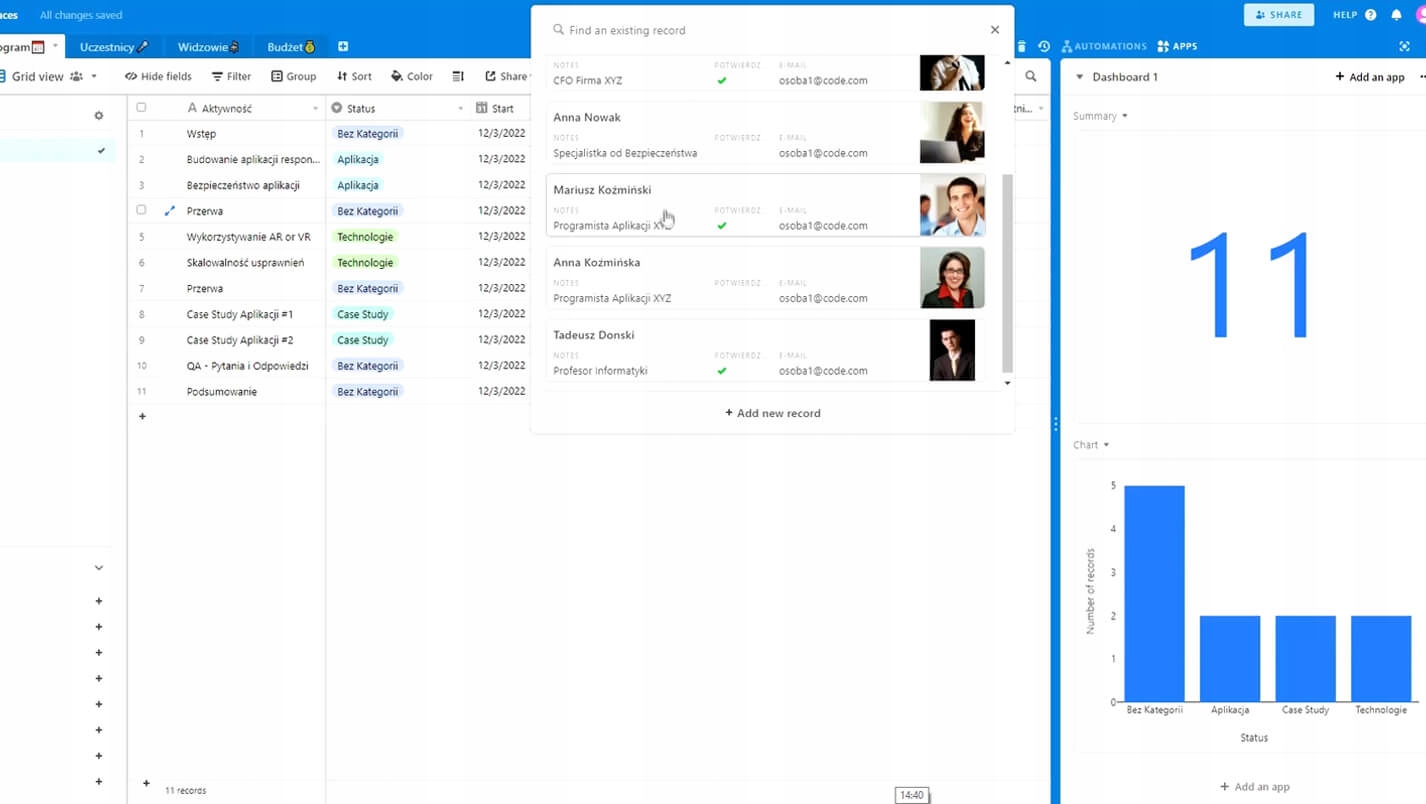This screenshot has width=1426, height=804.
Task: Close the find record dialog
Action: (995, 30)
